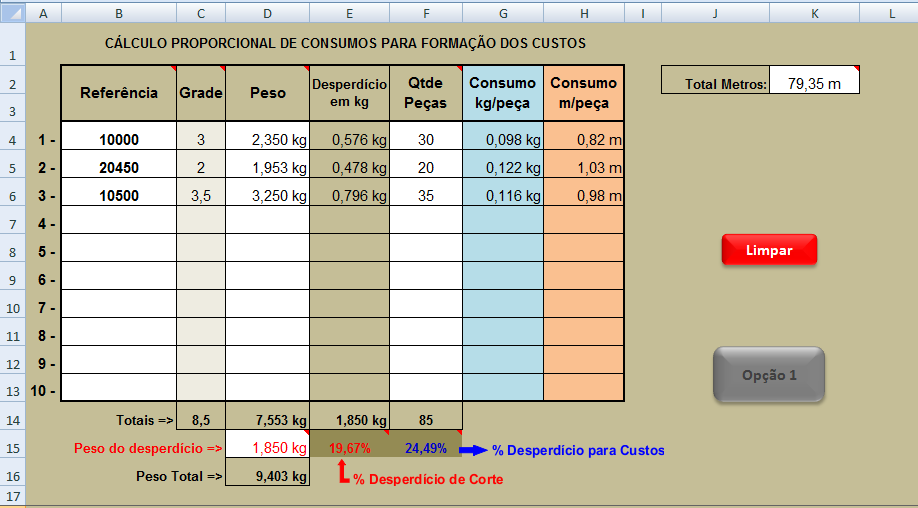Image resolution: width=918 pixels, height=508 pixels.
Task: Select the Total Metros value 79,35 m
Action: [x=814, y=84]
